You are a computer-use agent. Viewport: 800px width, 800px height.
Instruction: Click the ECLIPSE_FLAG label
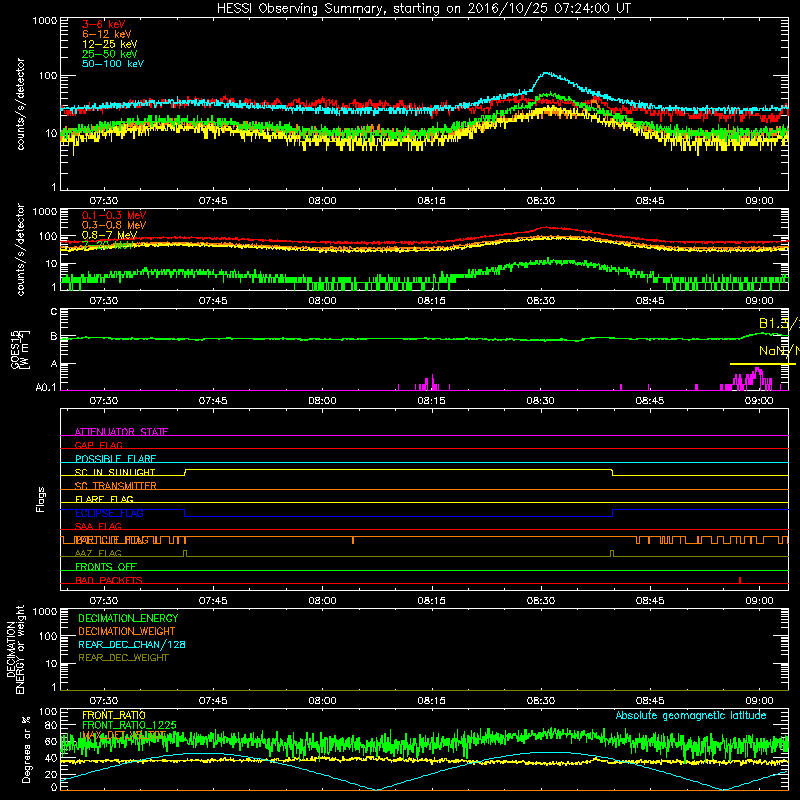[x=109, y=513]
